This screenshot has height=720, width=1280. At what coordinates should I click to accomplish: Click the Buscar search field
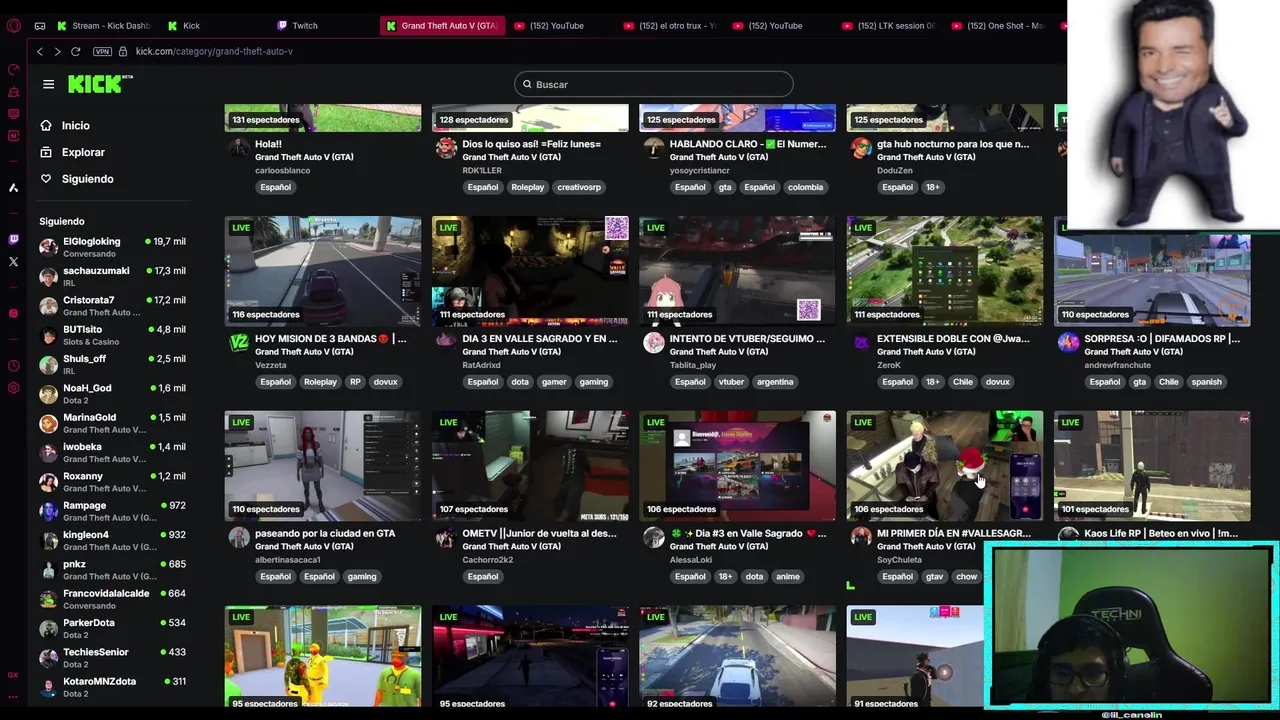654,84
